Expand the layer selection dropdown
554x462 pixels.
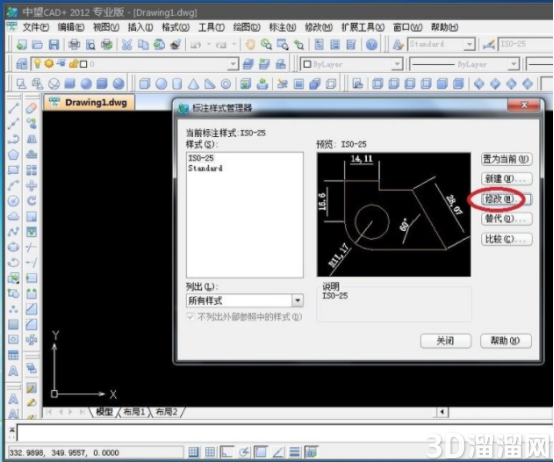(233, 64)
